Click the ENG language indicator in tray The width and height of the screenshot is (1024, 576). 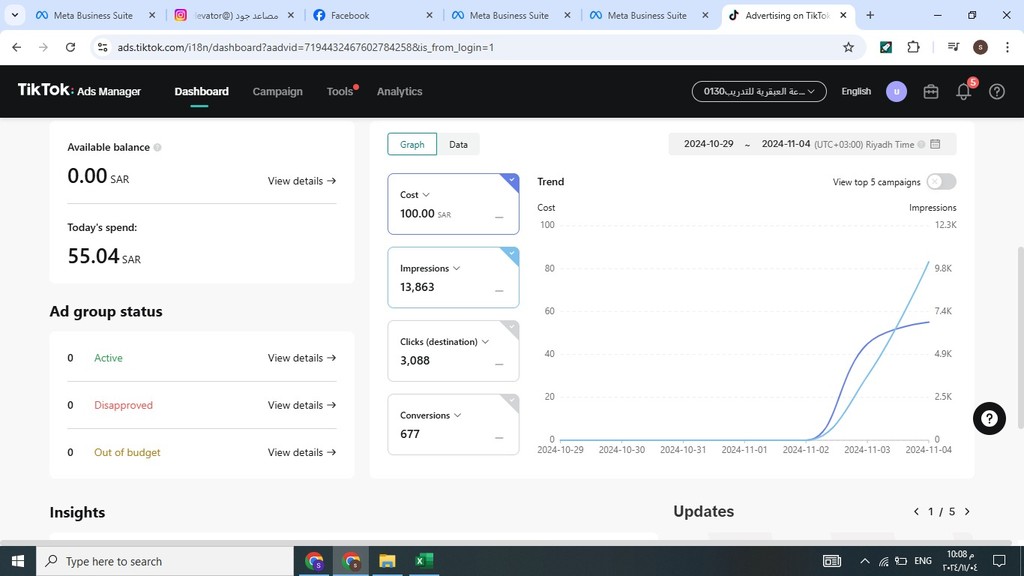coord(923,561)
